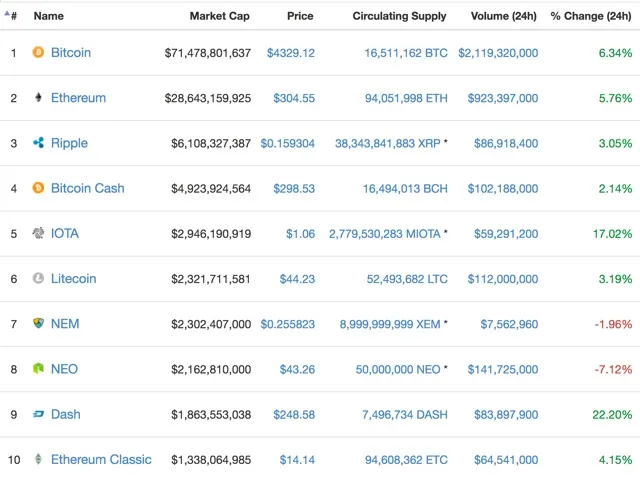Click Dash price $248.58

point(294,415)
